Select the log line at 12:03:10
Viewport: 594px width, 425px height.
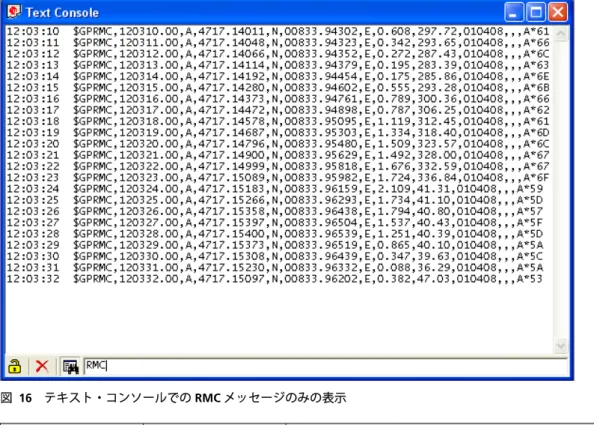tap(278, 31)
